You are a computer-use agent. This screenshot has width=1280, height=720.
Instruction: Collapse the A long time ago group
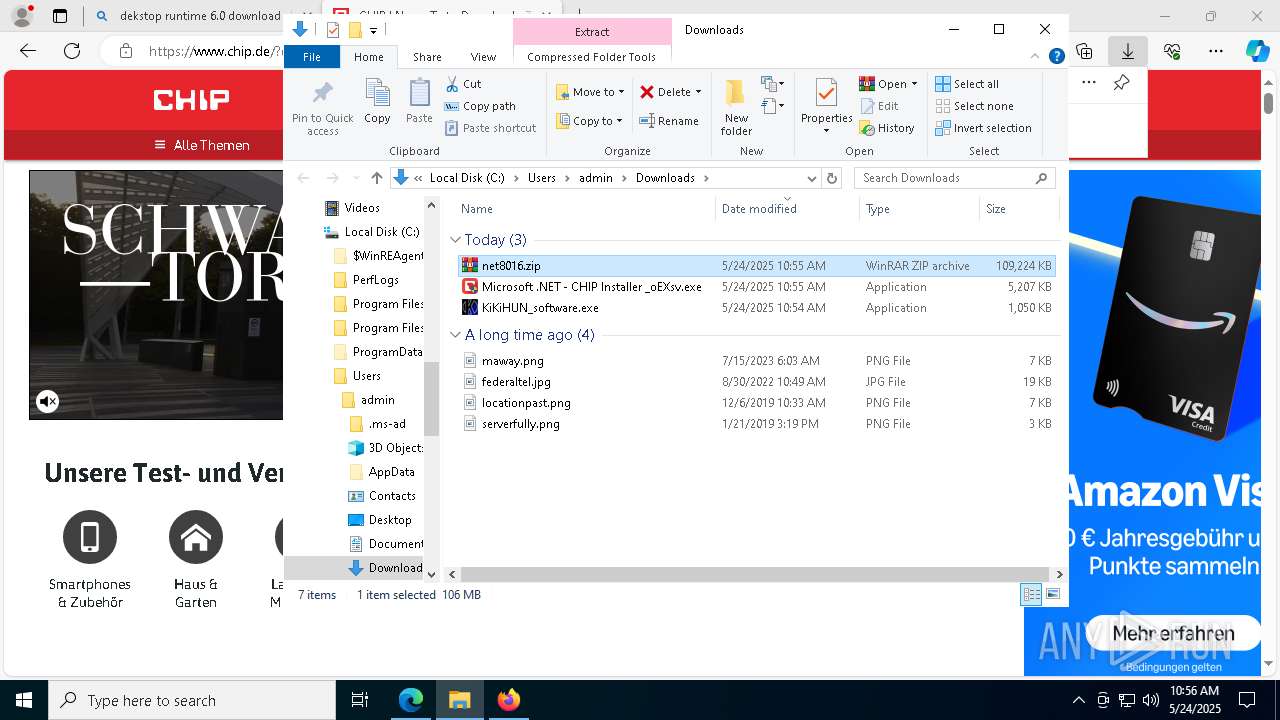tap(455, 335)
